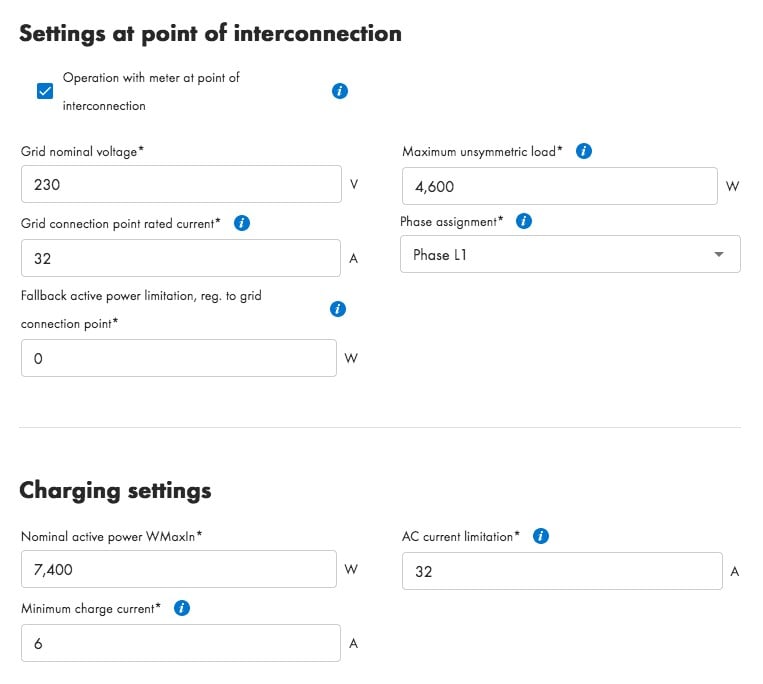Focus Grid connection point rated current input
This screenshot has width=763, height=684.
pyautogui.click(x=181, y=258)
